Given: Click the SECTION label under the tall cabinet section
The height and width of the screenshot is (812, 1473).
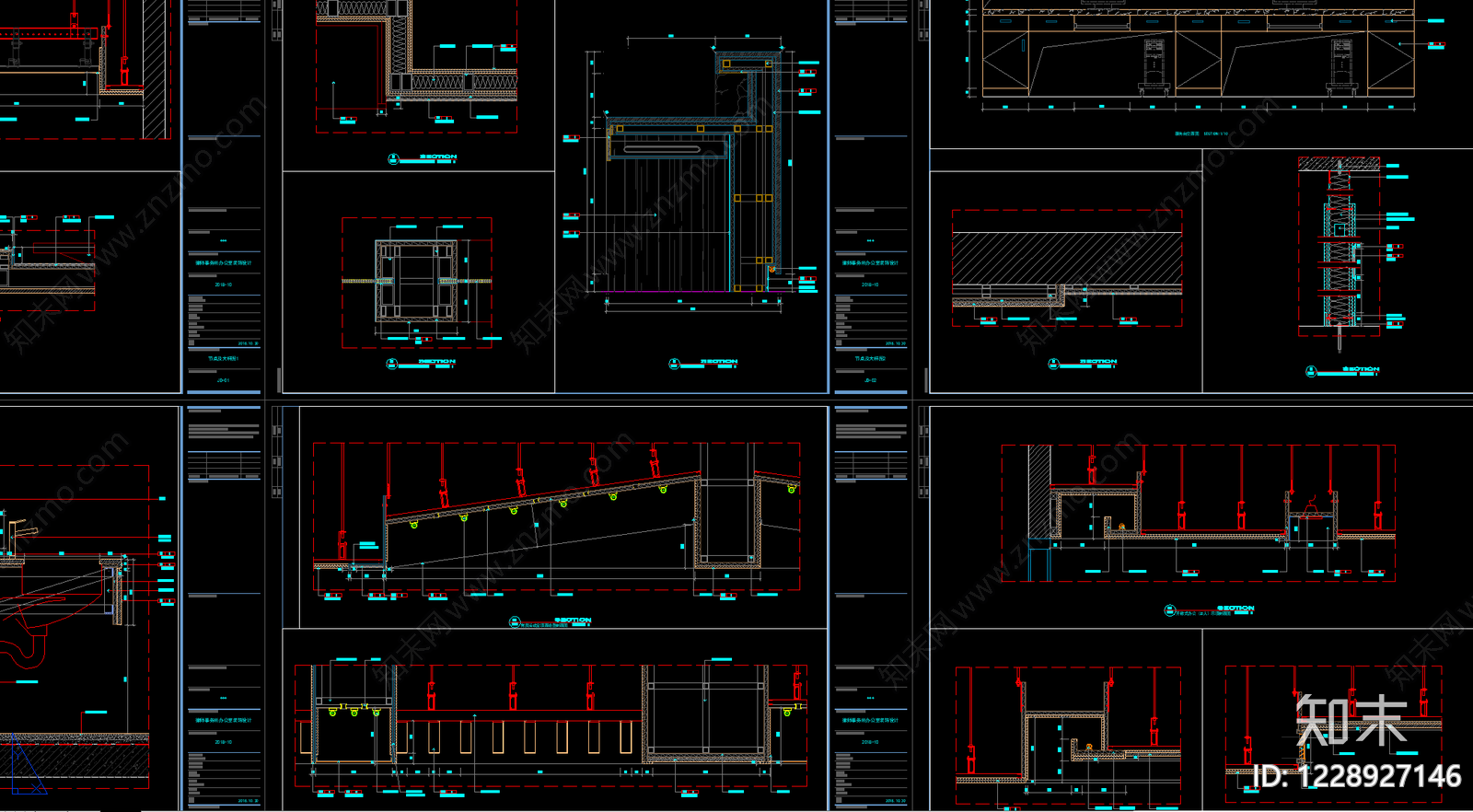Looking at the screenshot, I should pos(719,362).
